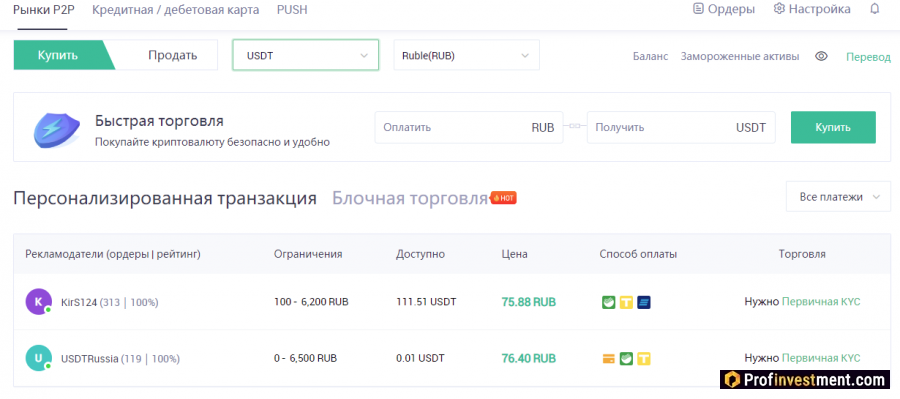Viewport: 900px width, 399px height.
Task: Click the 100 - 6,200 RUB limit
Action: coord(311,302)
